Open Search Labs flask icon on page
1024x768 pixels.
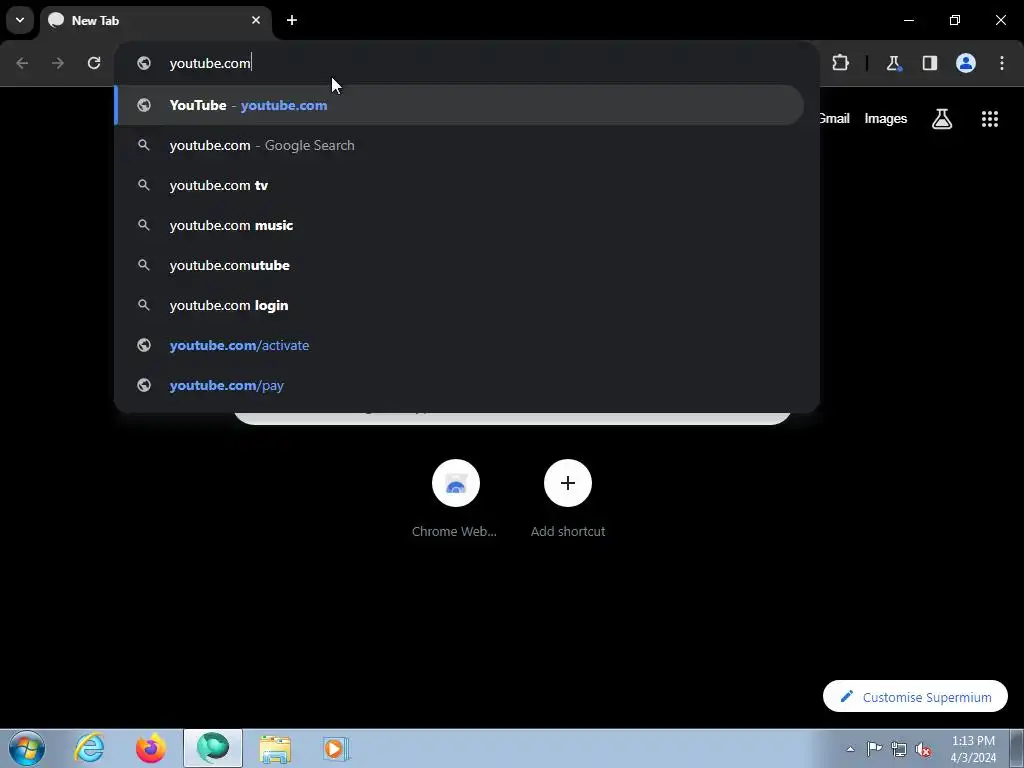pos(942,119)
